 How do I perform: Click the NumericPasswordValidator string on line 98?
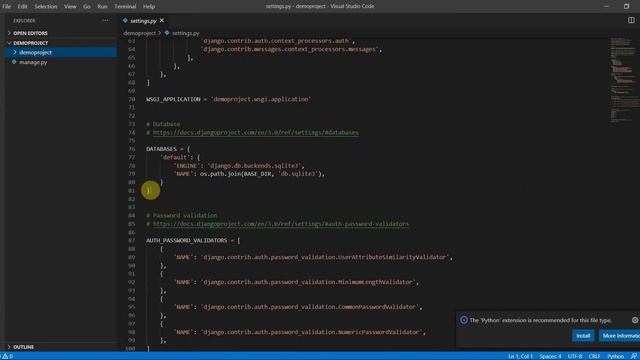311,332
